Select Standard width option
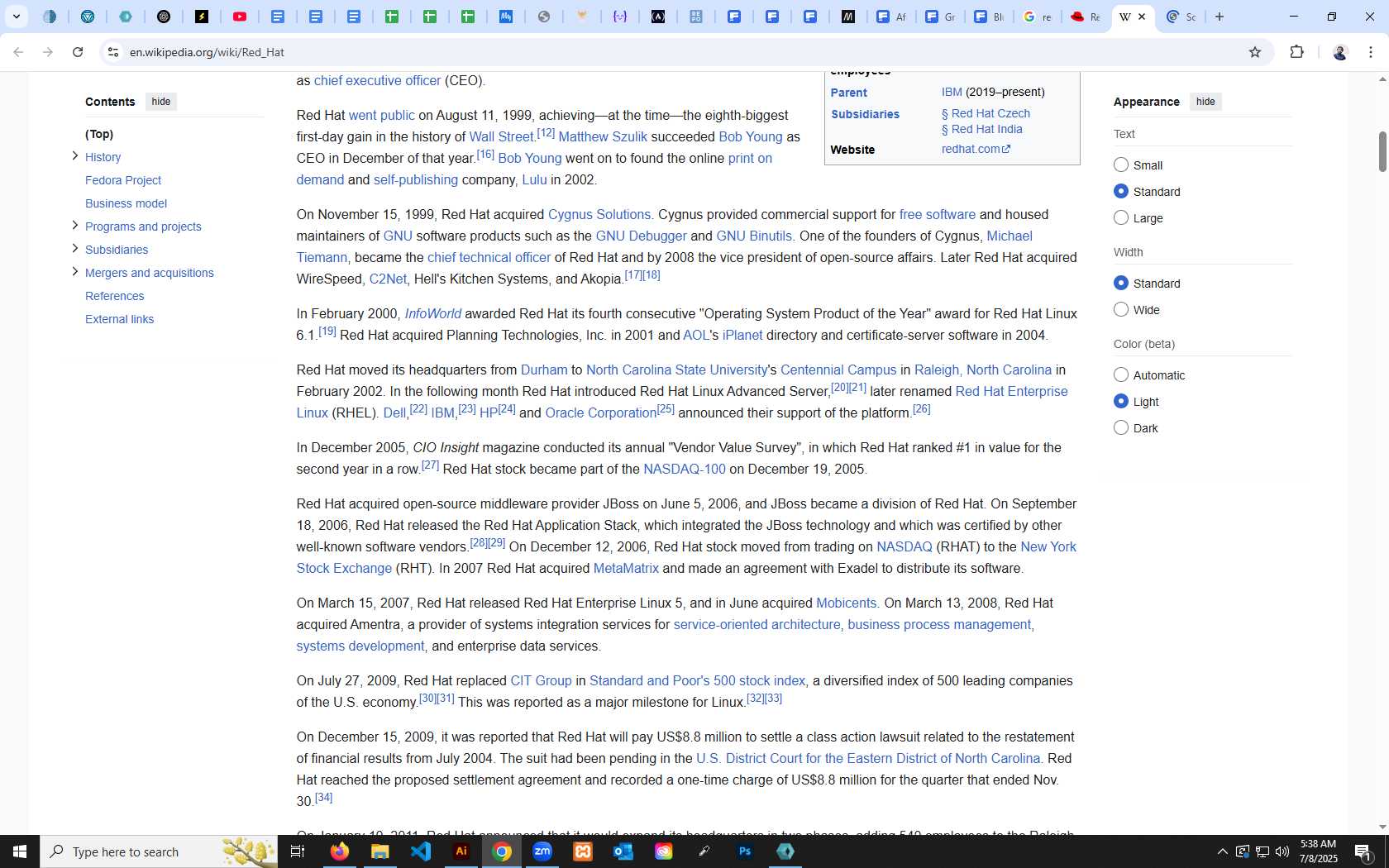 pyautogui.click(x=1121, y=284)
